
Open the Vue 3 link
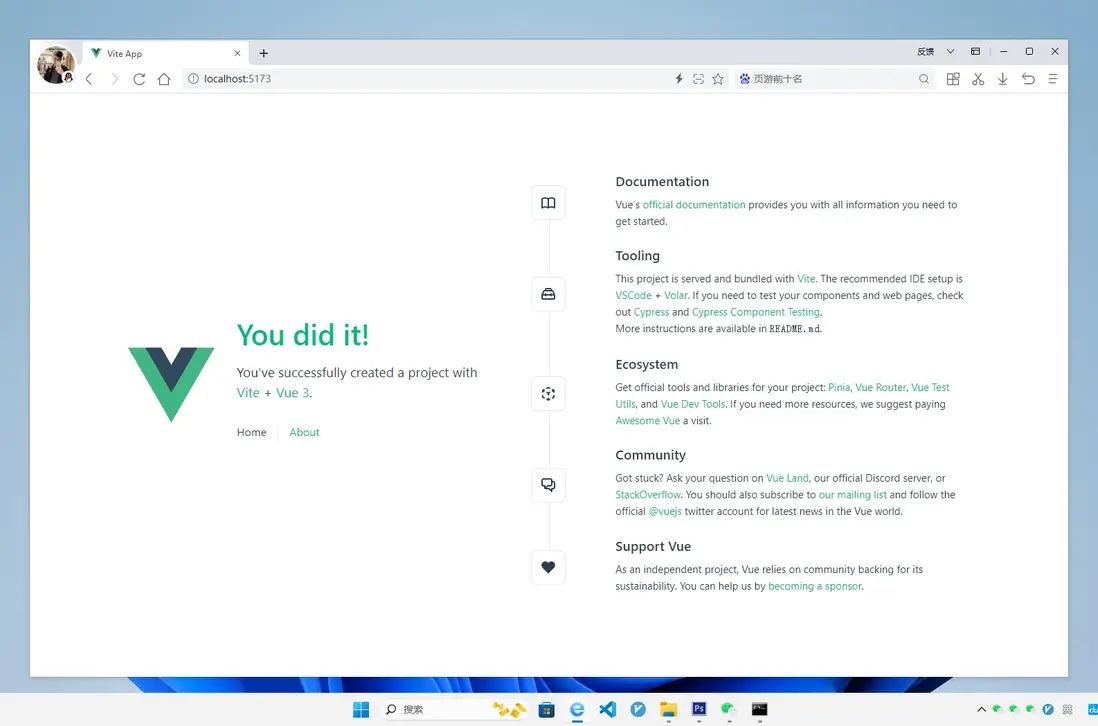coord(292,393)
